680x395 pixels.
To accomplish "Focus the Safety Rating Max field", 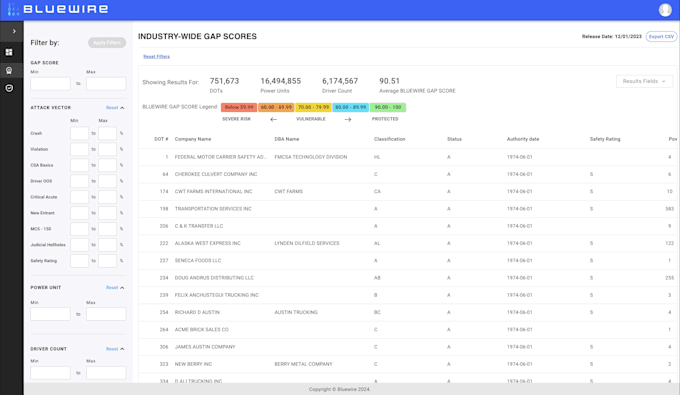I will coord(107,261).
